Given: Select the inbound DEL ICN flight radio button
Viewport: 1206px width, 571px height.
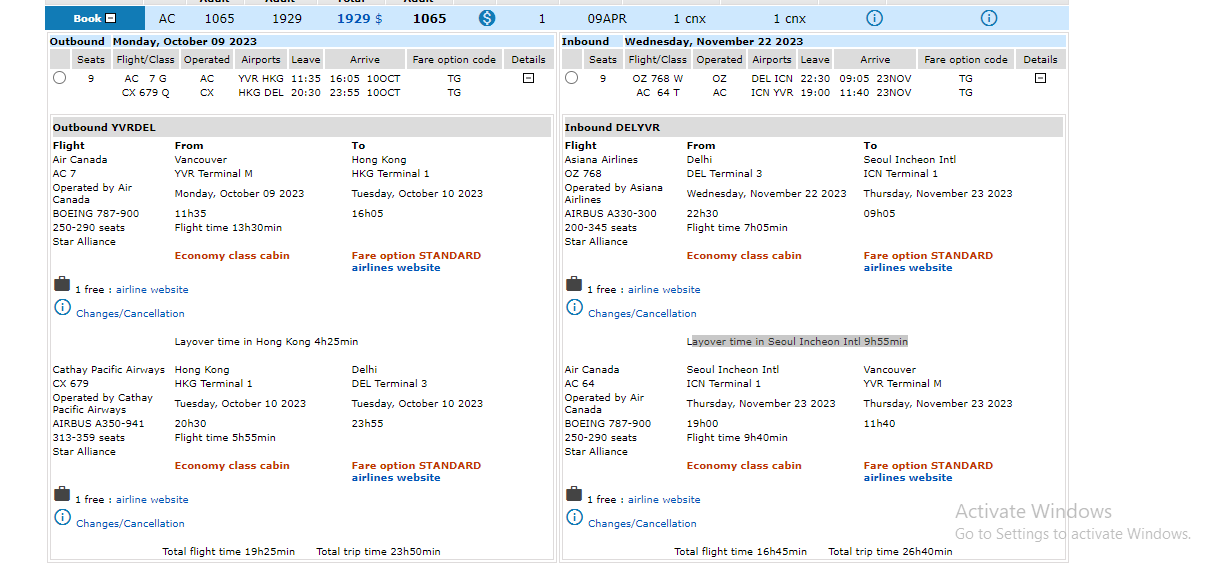Looking at the screenshot, I should [572, 78].
